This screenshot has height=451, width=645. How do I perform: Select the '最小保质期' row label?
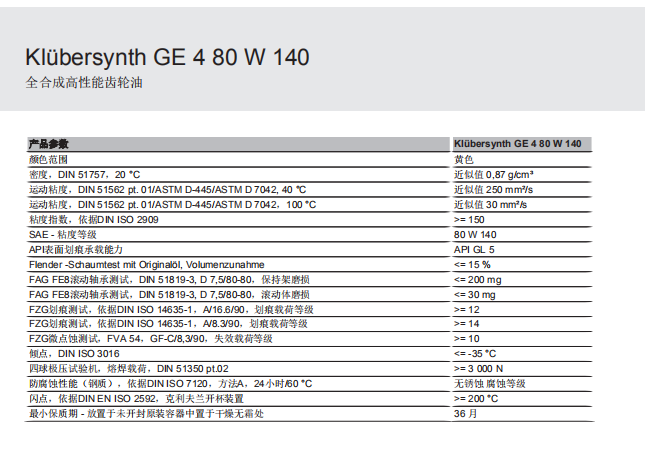pyautogui.click(x=146, y=414)
